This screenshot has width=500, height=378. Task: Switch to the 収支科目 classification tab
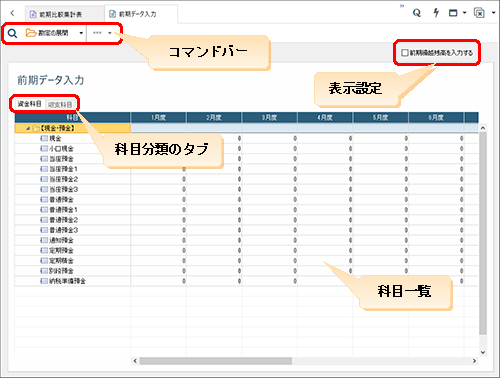tap(60, 105)
